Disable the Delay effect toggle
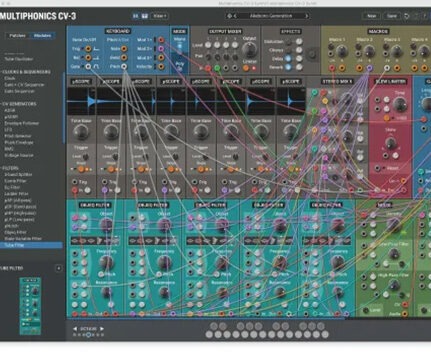Image resolution: width=431 pixels, height=363 pixels. pos(289,58)
